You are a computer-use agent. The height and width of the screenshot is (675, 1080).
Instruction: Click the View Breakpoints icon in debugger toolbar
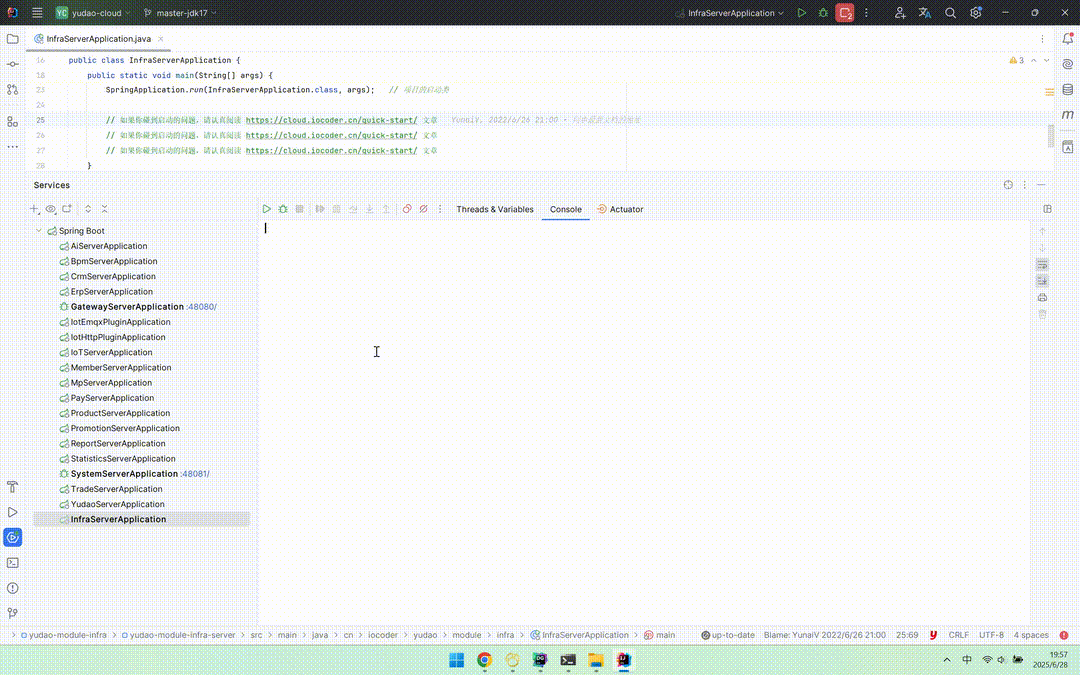(407, 209)
